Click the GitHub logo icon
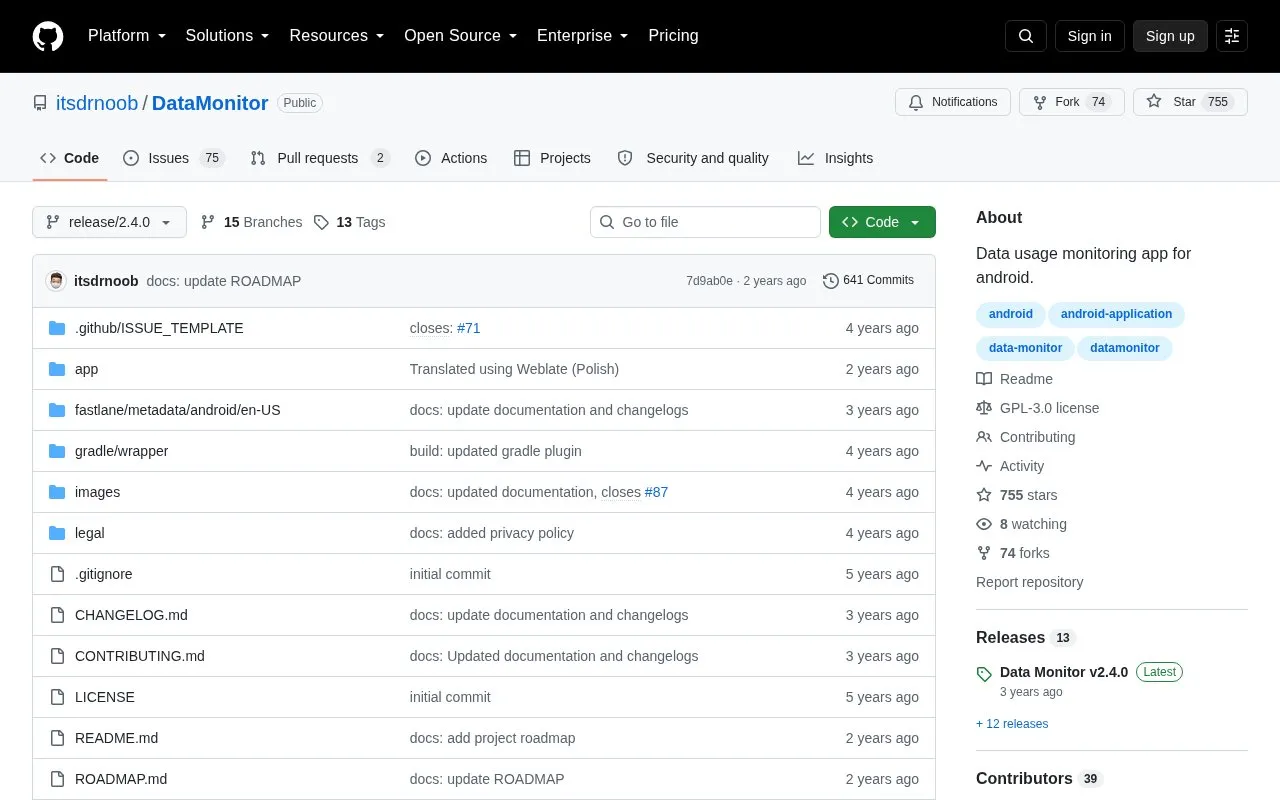 pos(48,36)
